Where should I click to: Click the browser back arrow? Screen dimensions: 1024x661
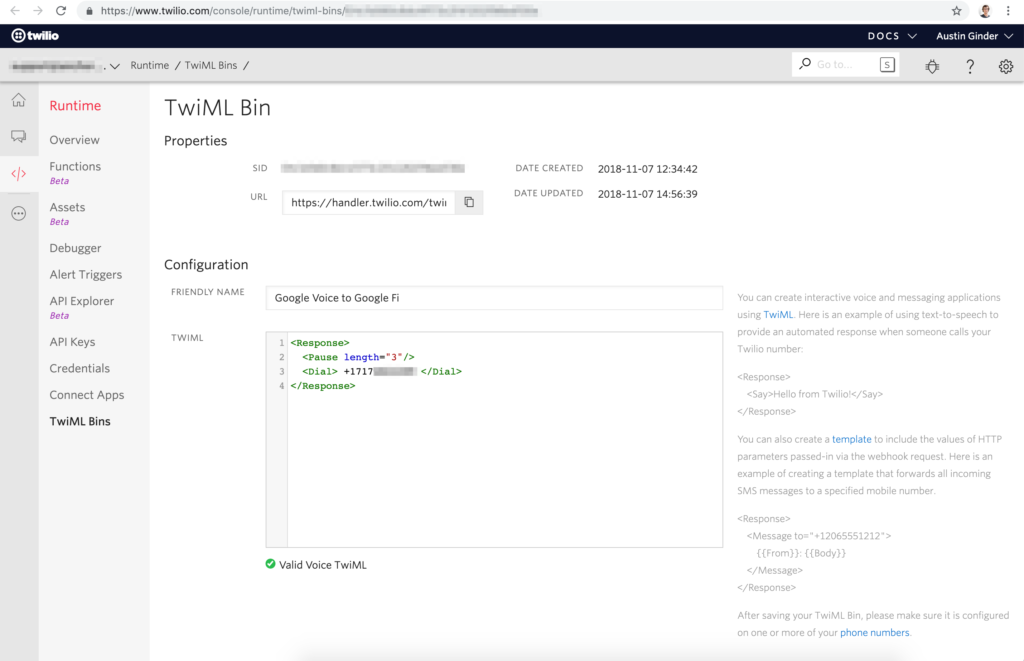pyautogui.click(x=15, y=10)
